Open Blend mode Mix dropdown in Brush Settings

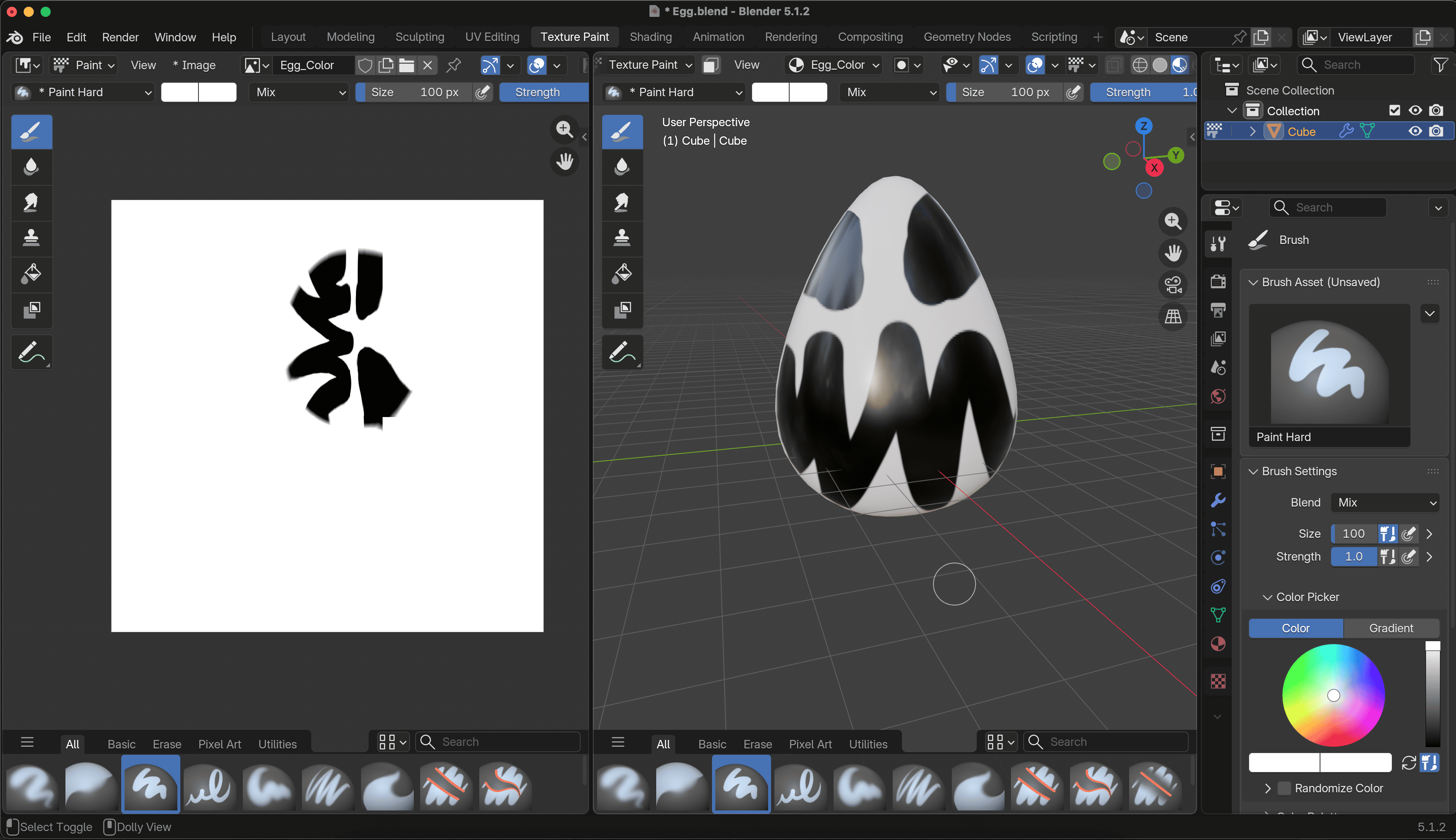click(1385, 502)
